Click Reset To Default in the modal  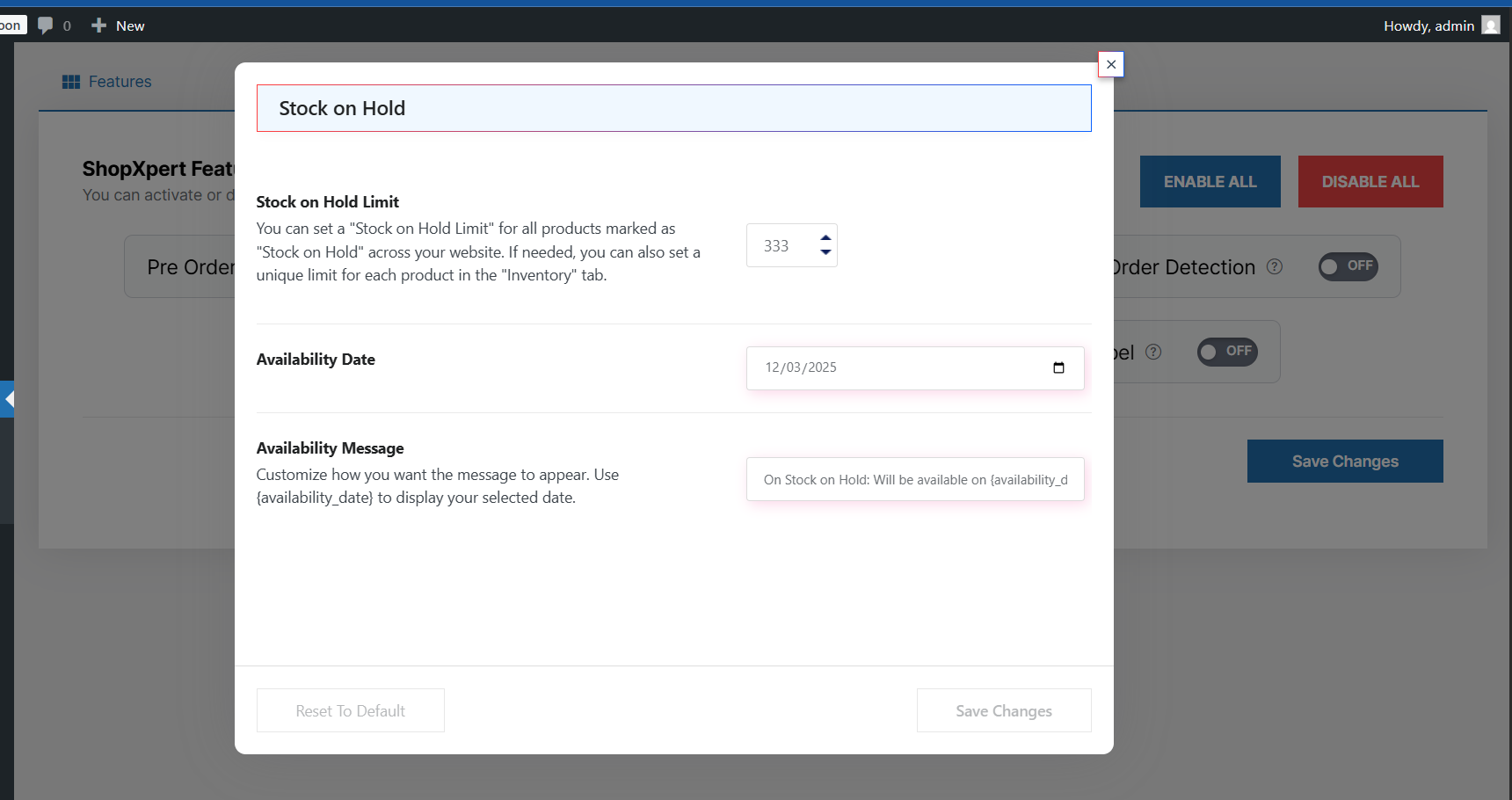point(350,710)
